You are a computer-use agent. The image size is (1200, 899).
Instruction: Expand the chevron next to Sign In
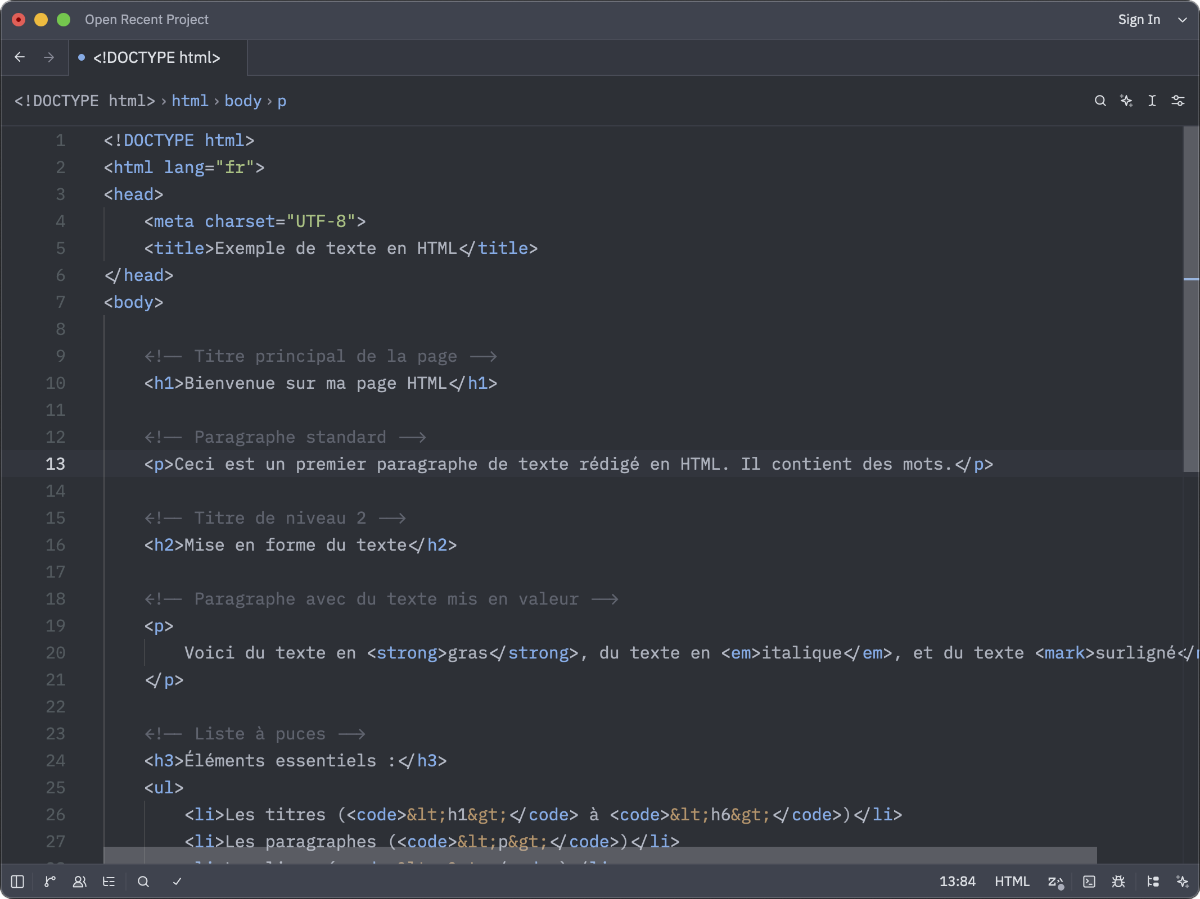[x=1182, y=20]
